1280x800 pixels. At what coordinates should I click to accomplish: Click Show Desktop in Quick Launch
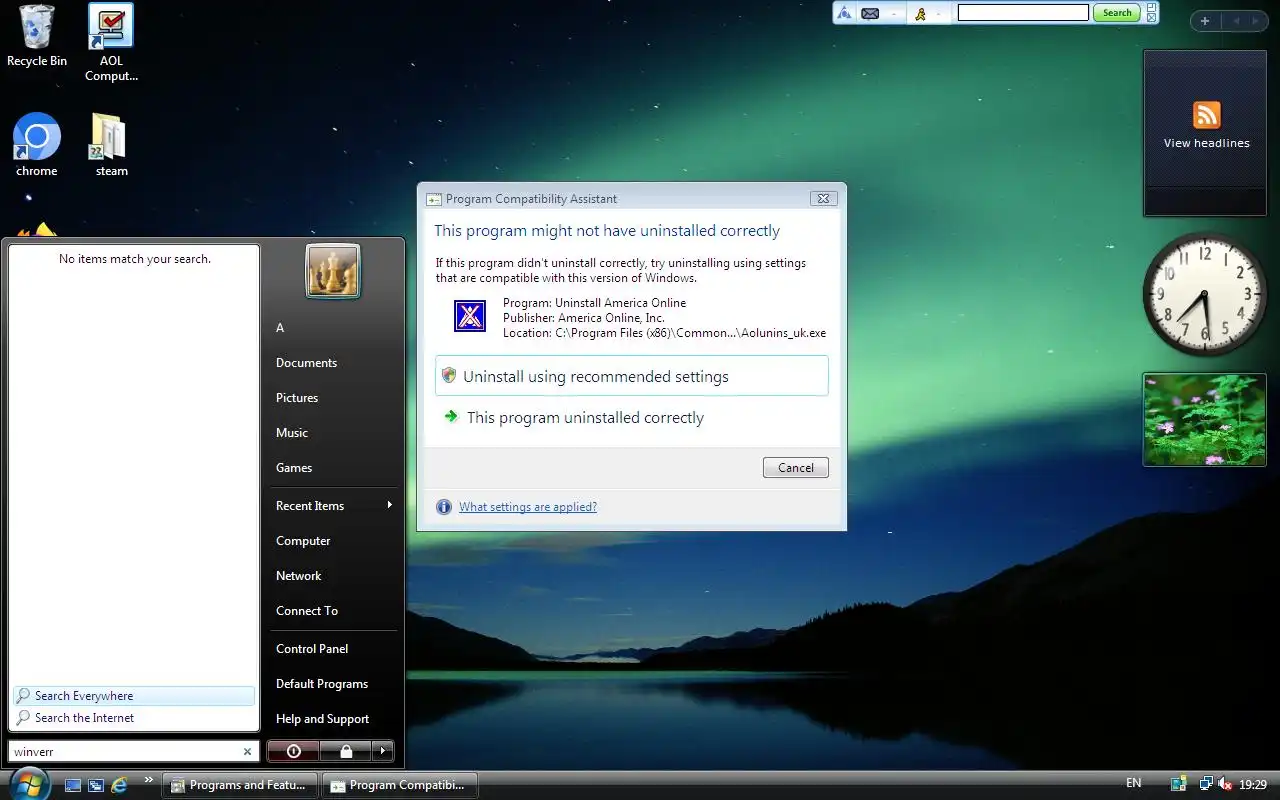tap(73, 785)
